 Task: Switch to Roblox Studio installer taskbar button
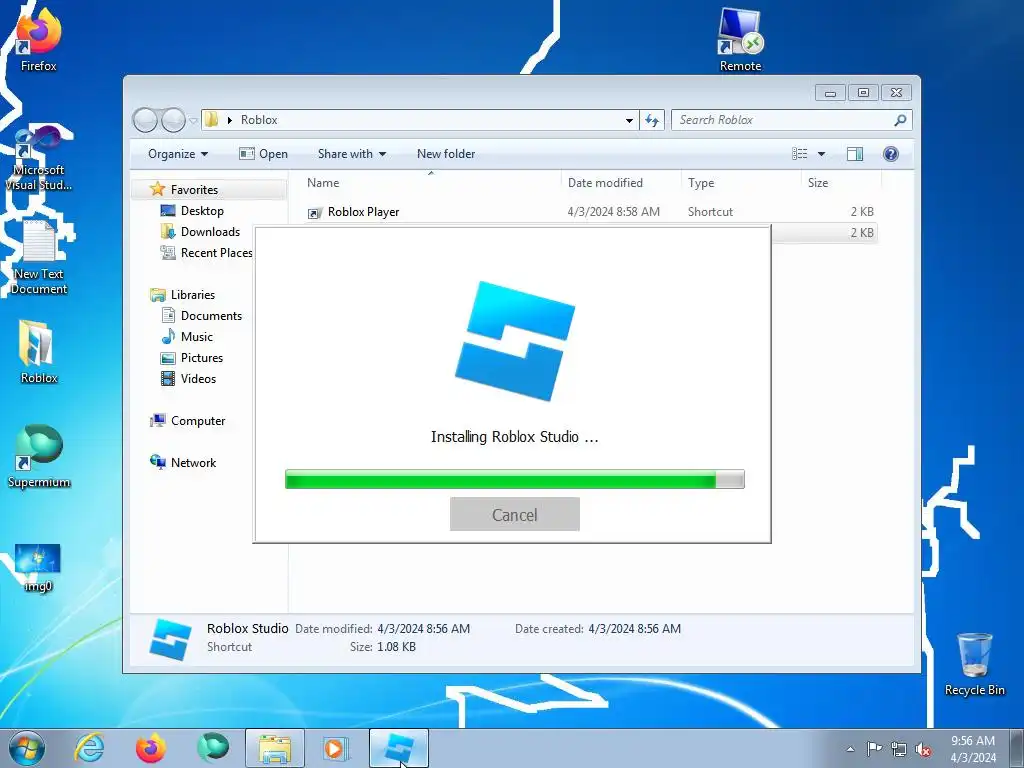399,748
